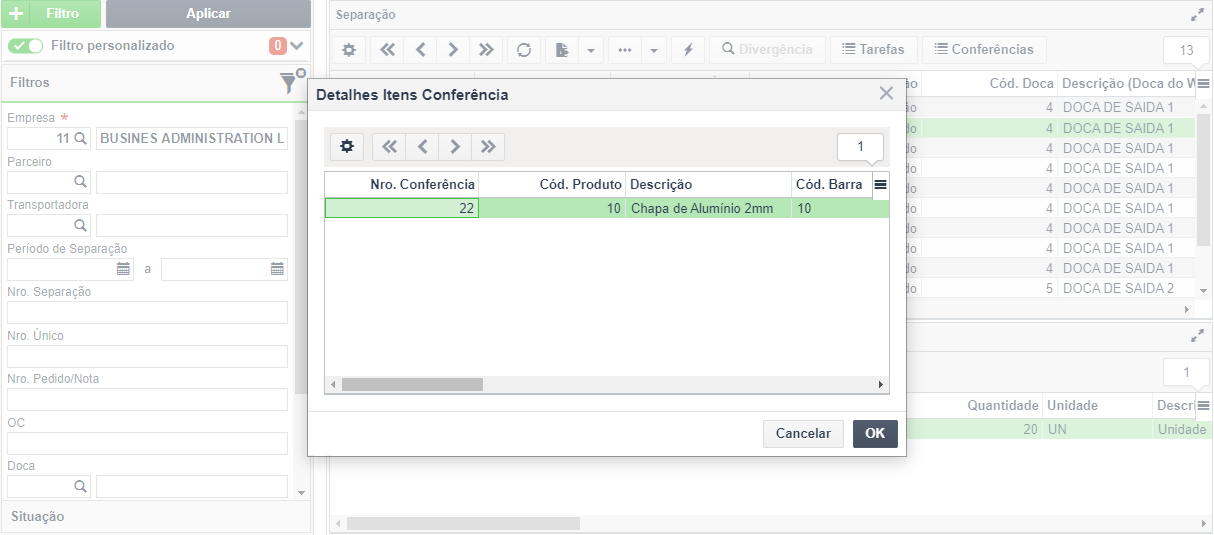
Task: Open column menu in Detalhes dialog grid
Action: (x=880, y=184)
